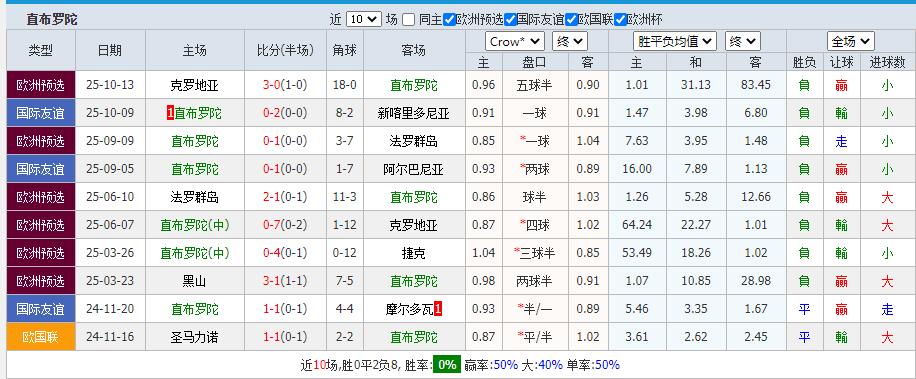Image resolution: width=916 pixels, height=379 pixels.
Task: Click odds value 31.13
Action: pos(696,85)
